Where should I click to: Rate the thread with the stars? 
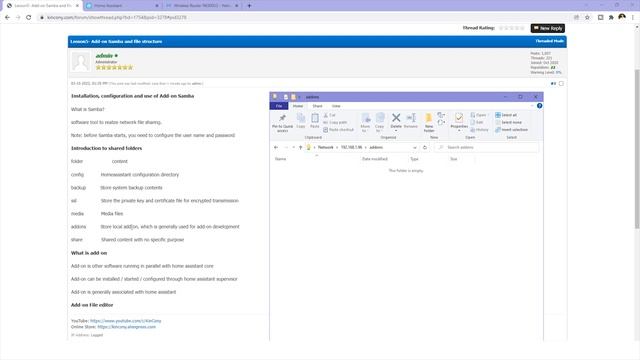click(x=511, y=28)
